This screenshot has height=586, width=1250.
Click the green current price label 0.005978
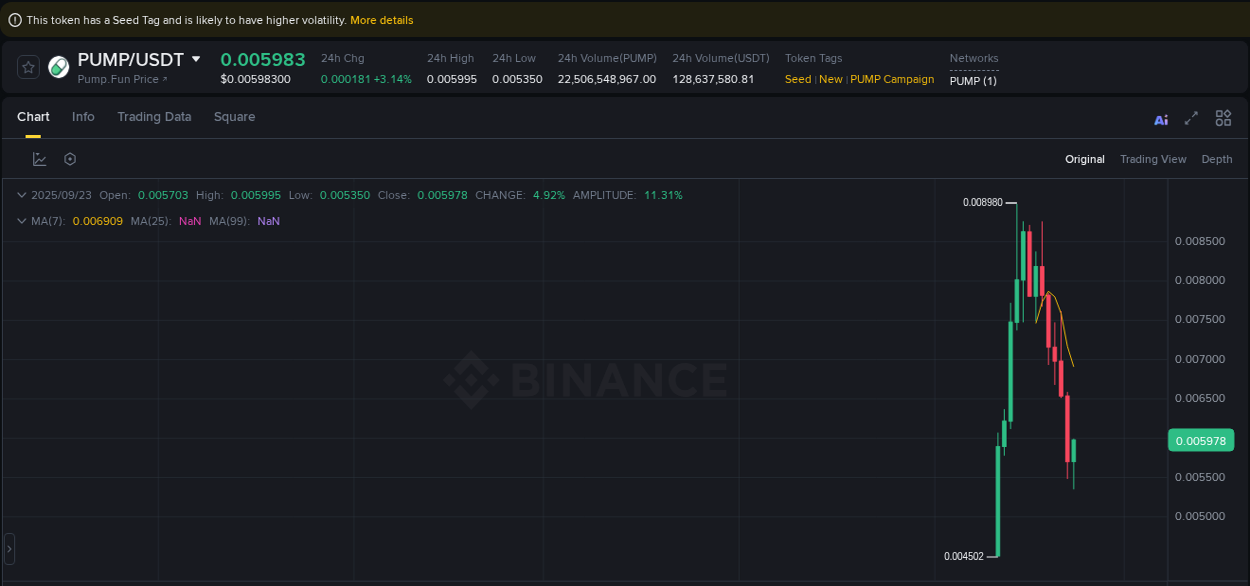coord(1201,440)
